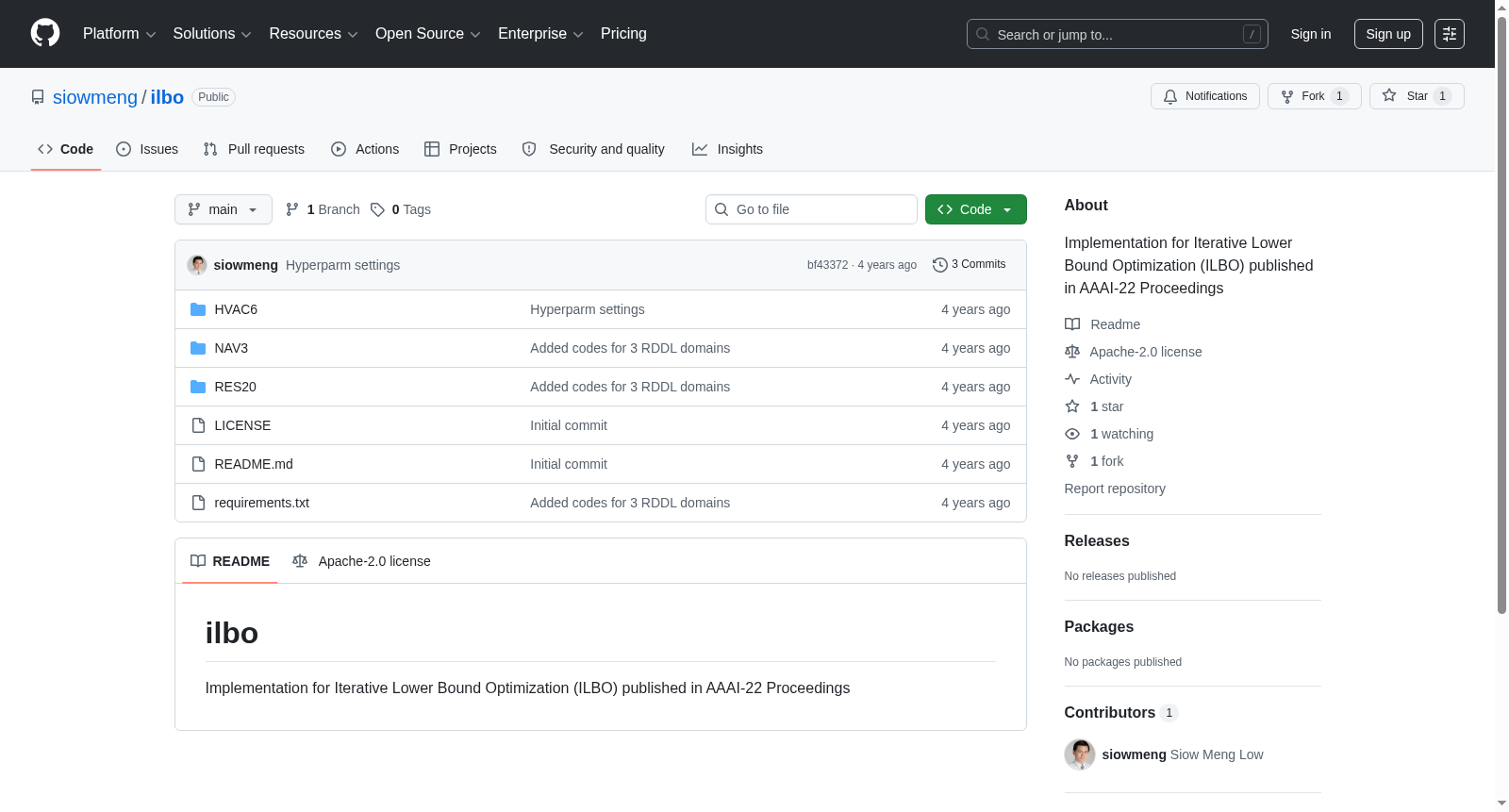The image size is (1509, 812).
Task: Click the "1 watching" text in About
Action: (1121, 434)
